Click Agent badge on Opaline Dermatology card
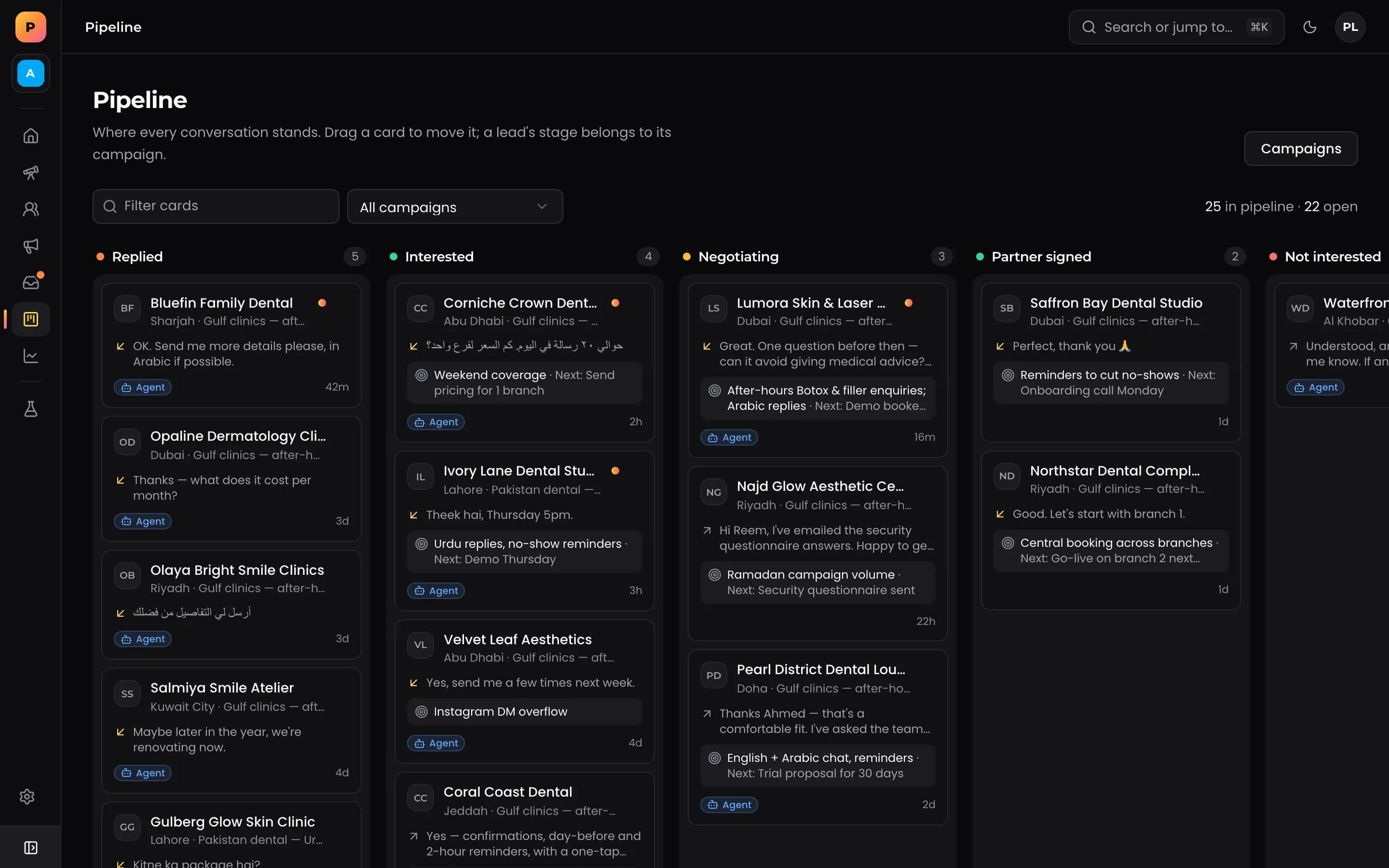1389x868 pixels. click(x=142, y=521)
